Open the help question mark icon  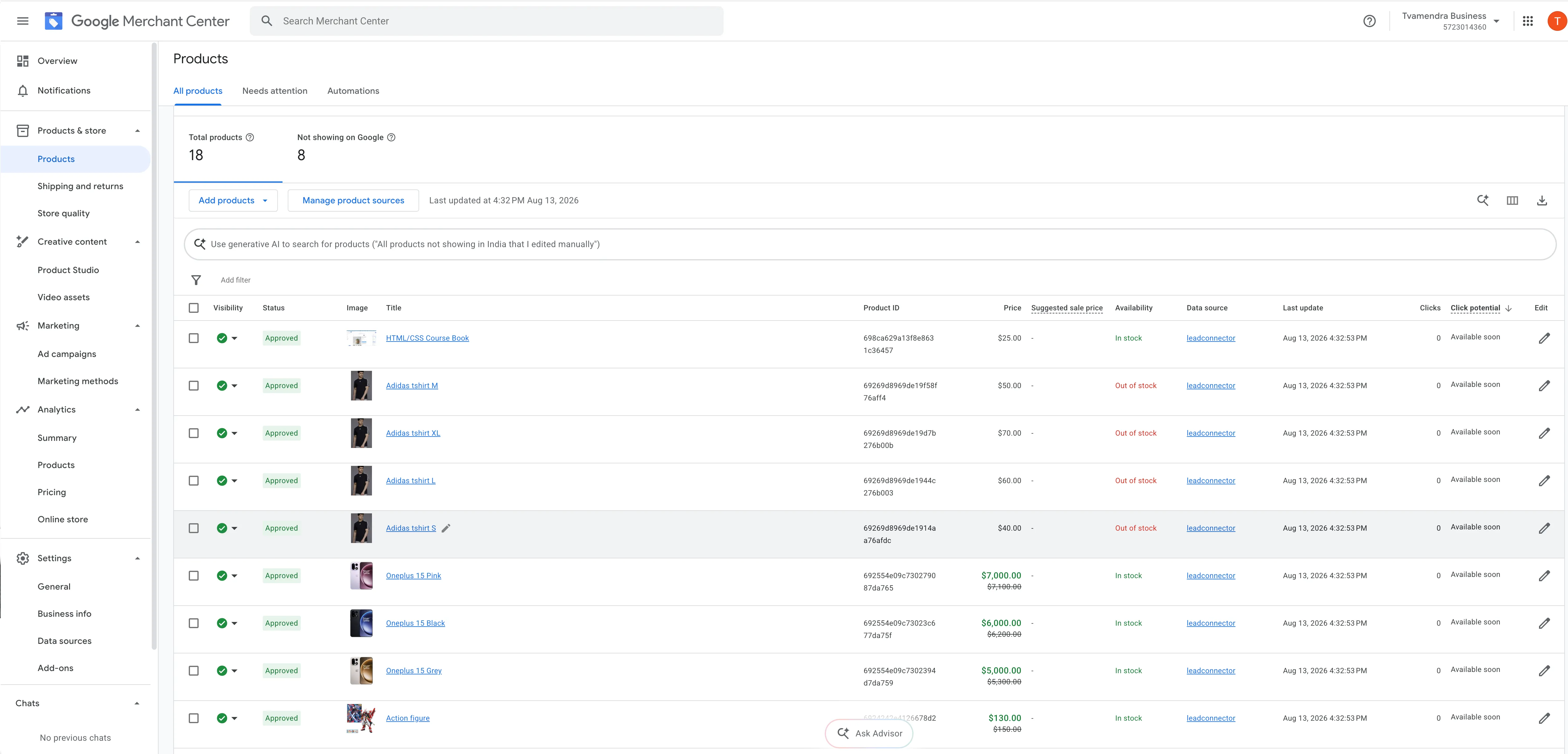[x=1369, y=21]
